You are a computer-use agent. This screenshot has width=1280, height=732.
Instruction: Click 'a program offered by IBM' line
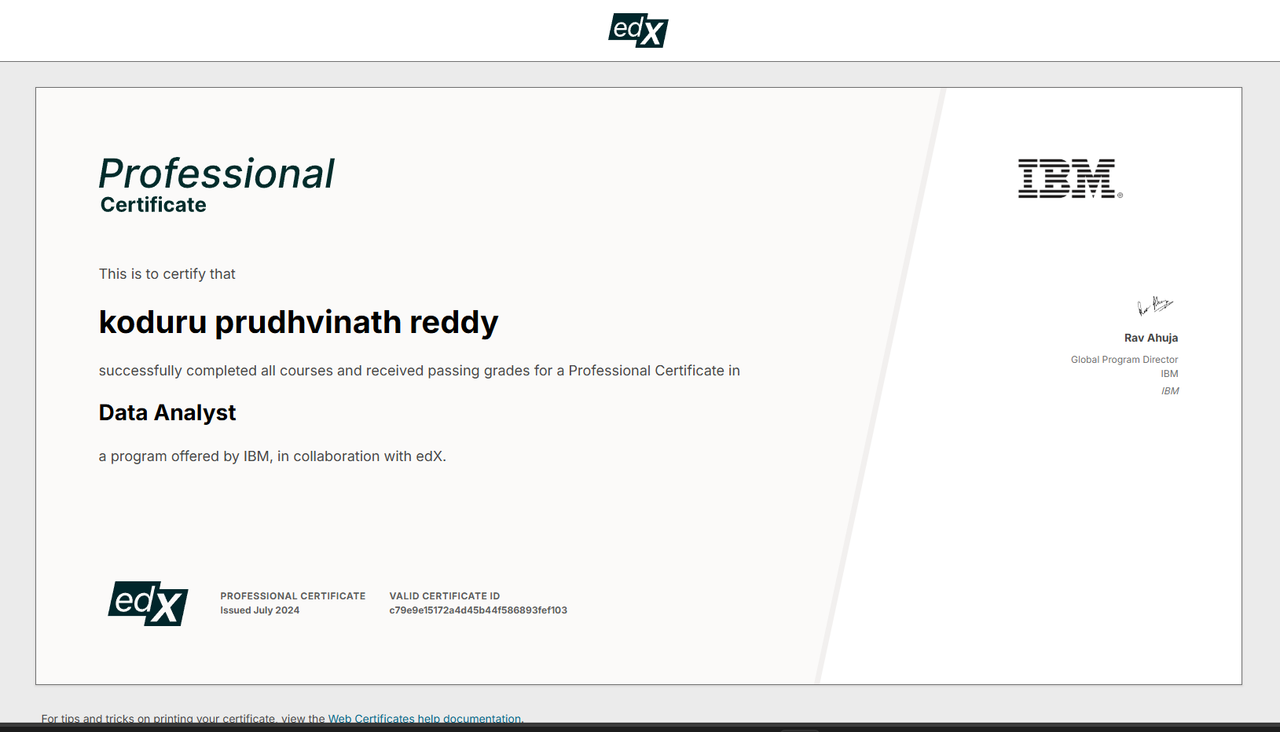click(272, 456)
